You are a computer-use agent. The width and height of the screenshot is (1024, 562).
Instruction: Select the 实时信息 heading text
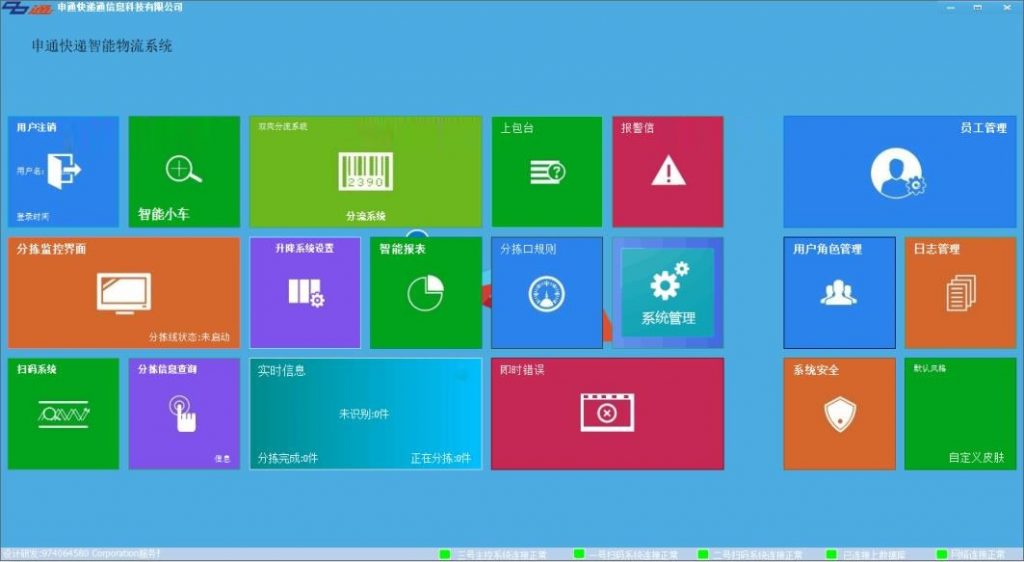(281, 371)
